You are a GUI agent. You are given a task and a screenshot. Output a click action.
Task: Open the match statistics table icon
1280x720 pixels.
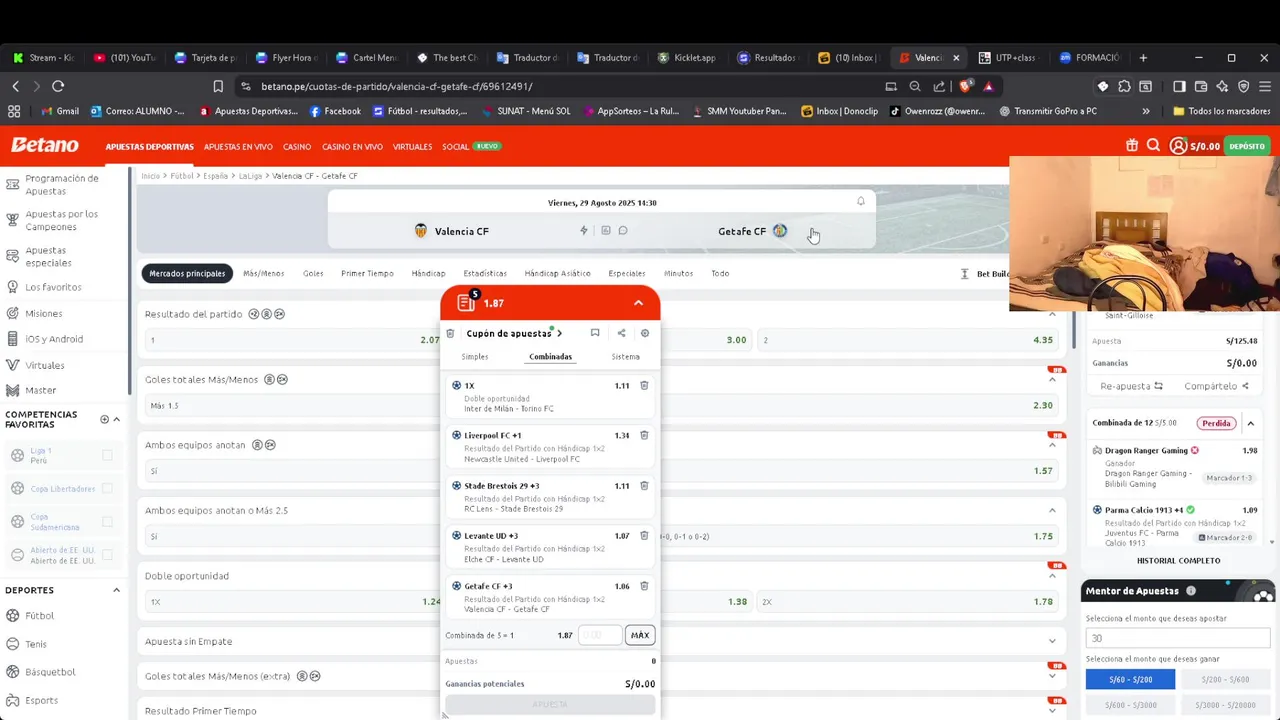(605, 231)
